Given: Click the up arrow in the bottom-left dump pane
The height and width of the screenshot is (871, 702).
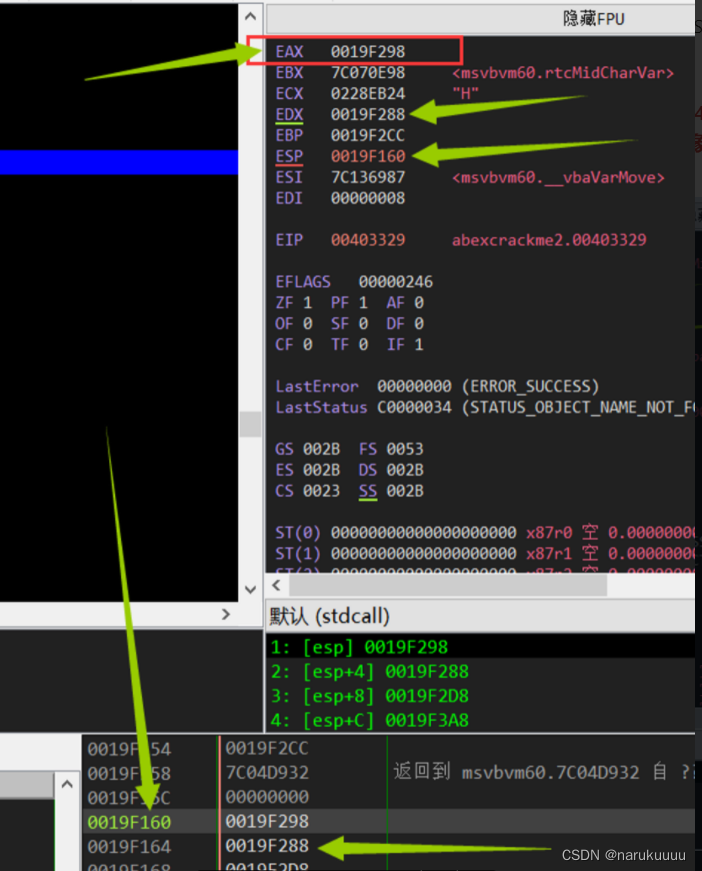Looking at the screenshot, I should (67, 784).
